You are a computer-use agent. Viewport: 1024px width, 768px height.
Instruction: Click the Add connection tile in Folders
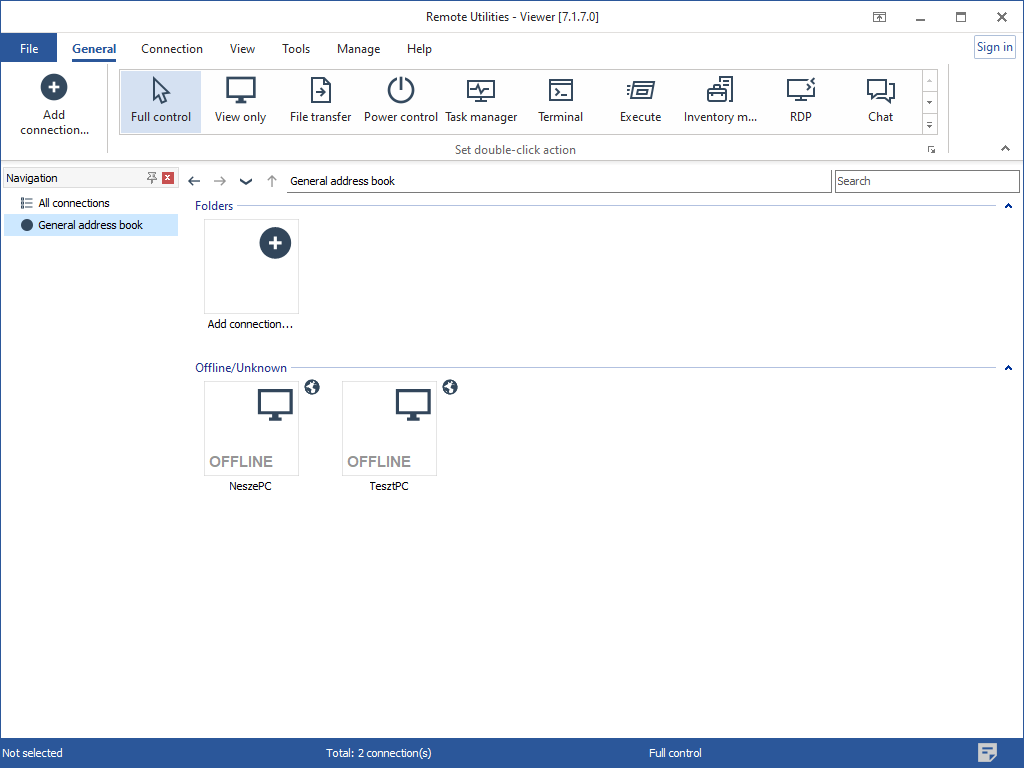pos(251,274)
